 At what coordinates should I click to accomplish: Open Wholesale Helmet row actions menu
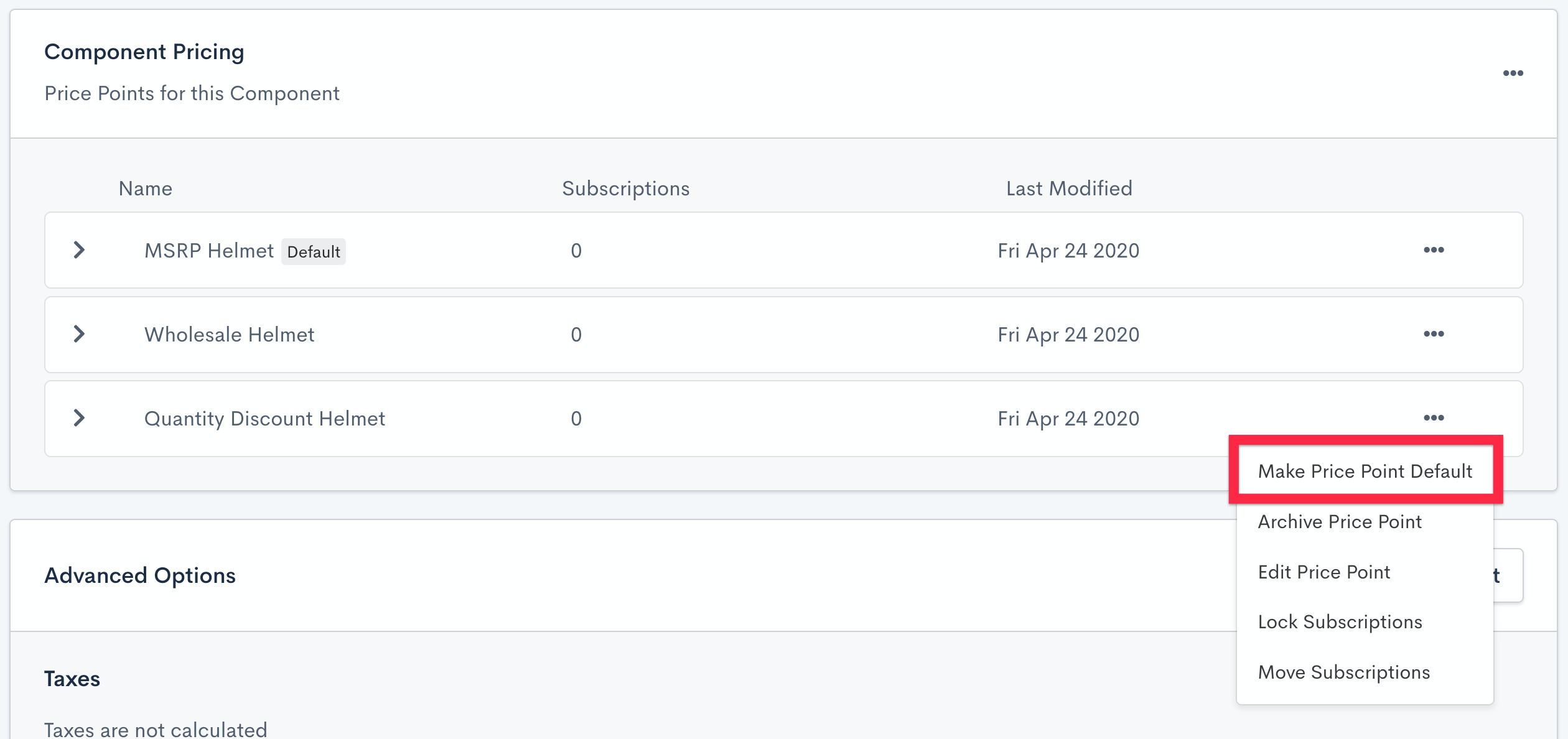point(1434,334)
